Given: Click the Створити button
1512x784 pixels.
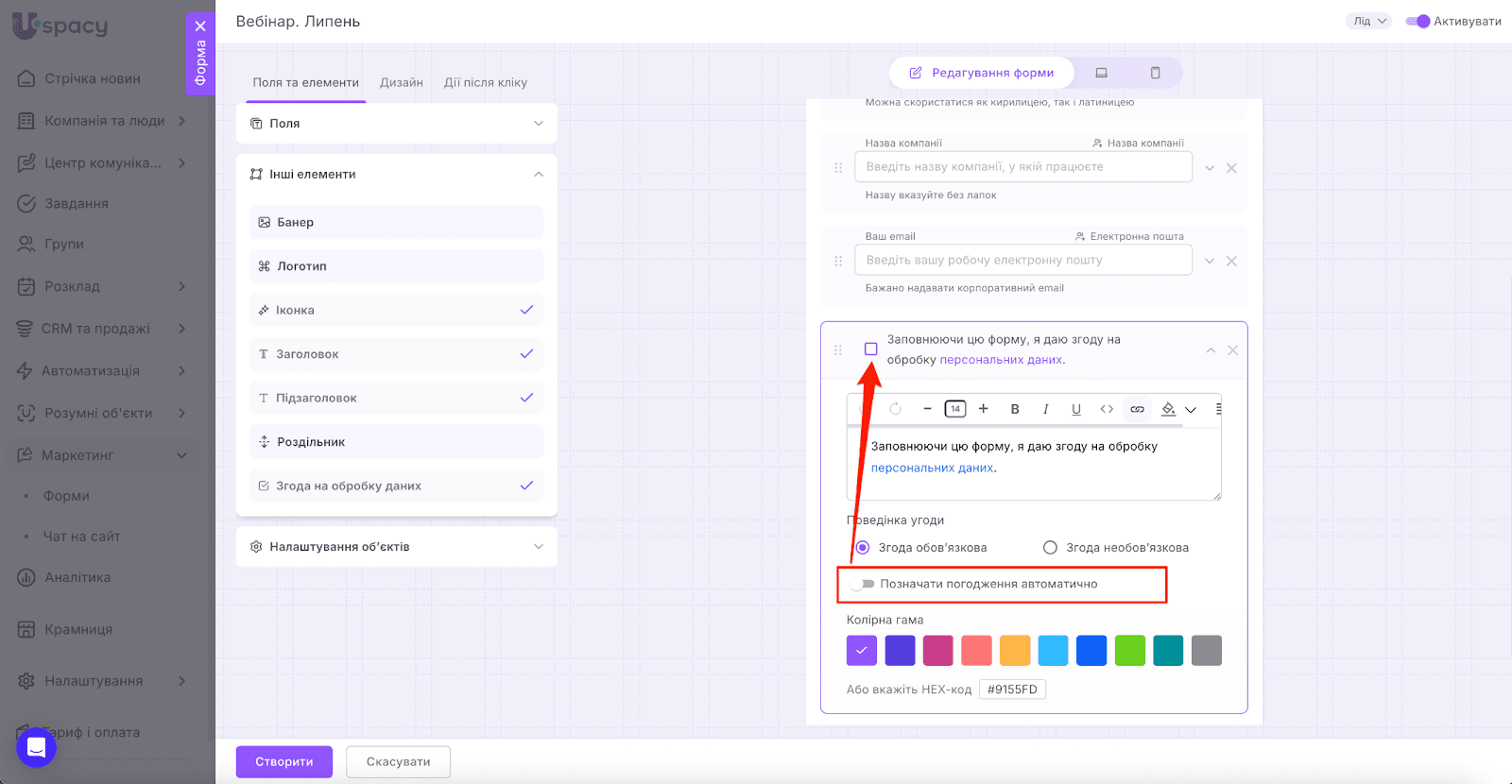Looking at the screenshot, I should tap(283, 761).
